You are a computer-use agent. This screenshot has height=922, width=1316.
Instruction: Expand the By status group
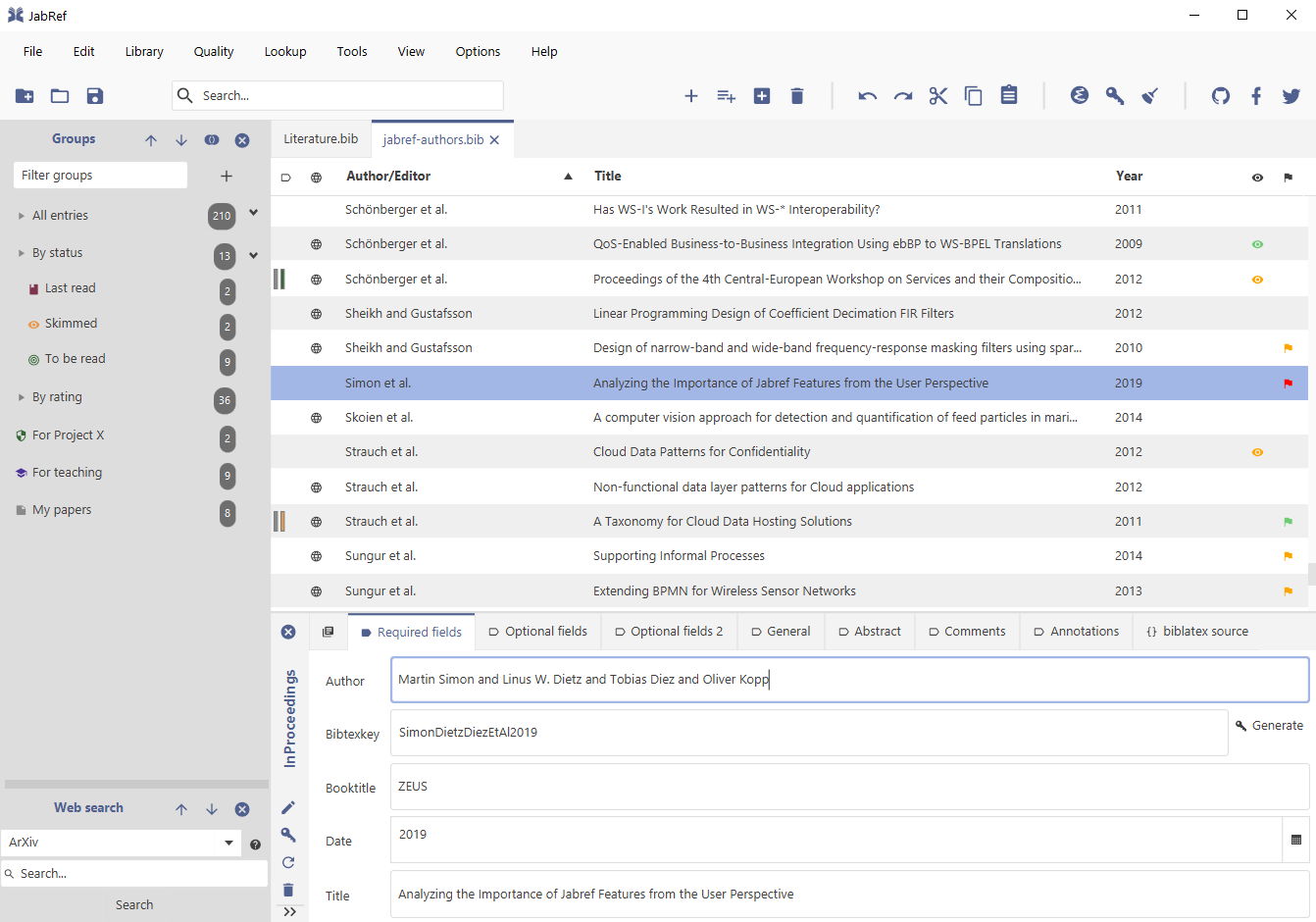(x=20, y=252)
